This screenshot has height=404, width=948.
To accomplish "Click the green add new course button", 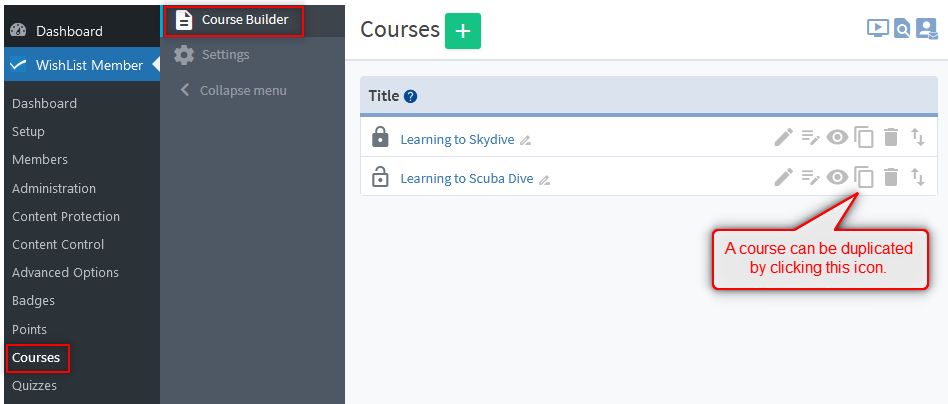I will pyautogui.click(x=462, y=31).
